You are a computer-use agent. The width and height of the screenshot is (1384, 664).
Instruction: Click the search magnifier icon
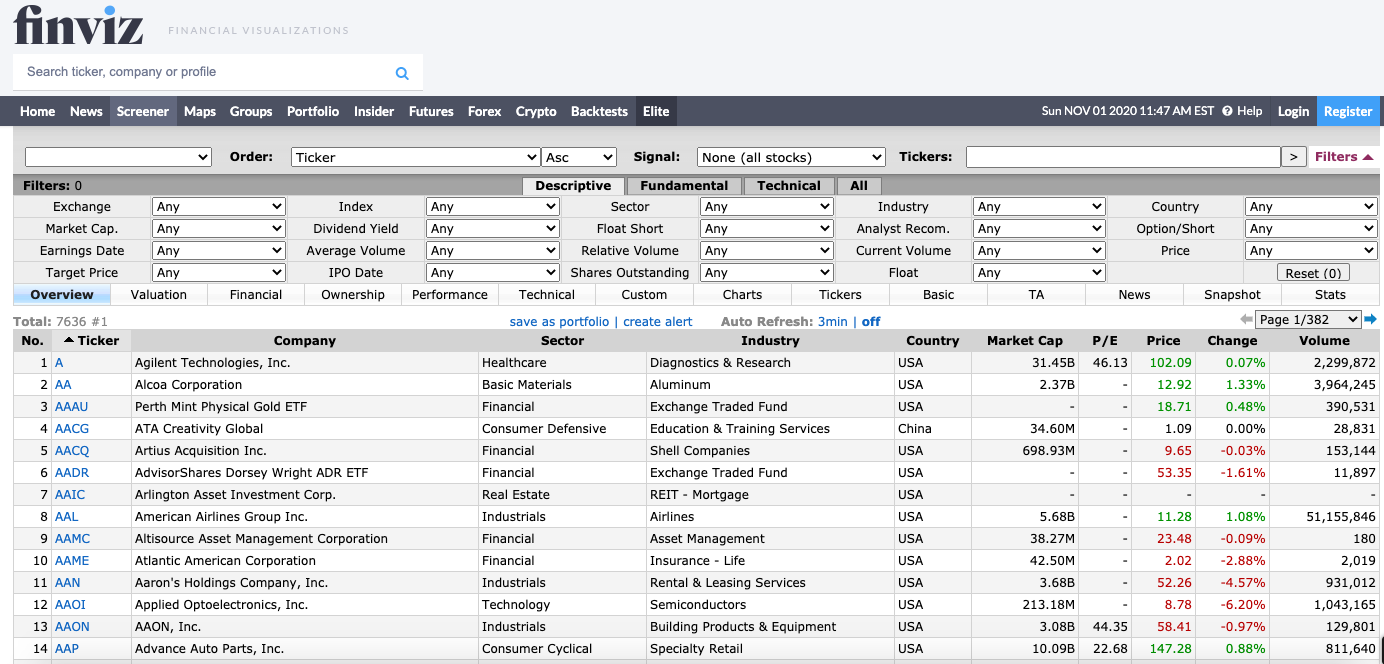[402, 73]
